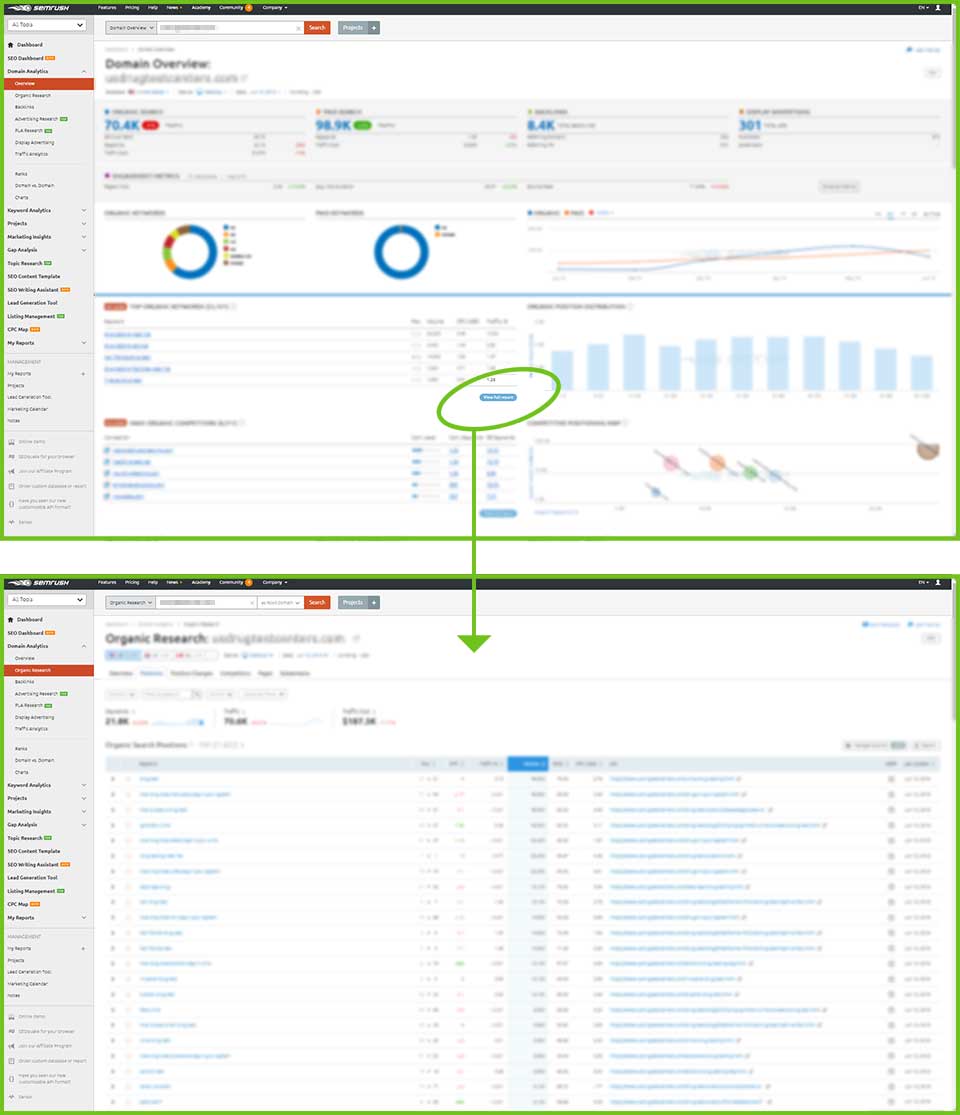The height and width of the screenshot is (1115, 960).
Task: Expand Marketing Insights in Domain Overview sidebar
Action: pyautogui.click(x=84, y=237)
